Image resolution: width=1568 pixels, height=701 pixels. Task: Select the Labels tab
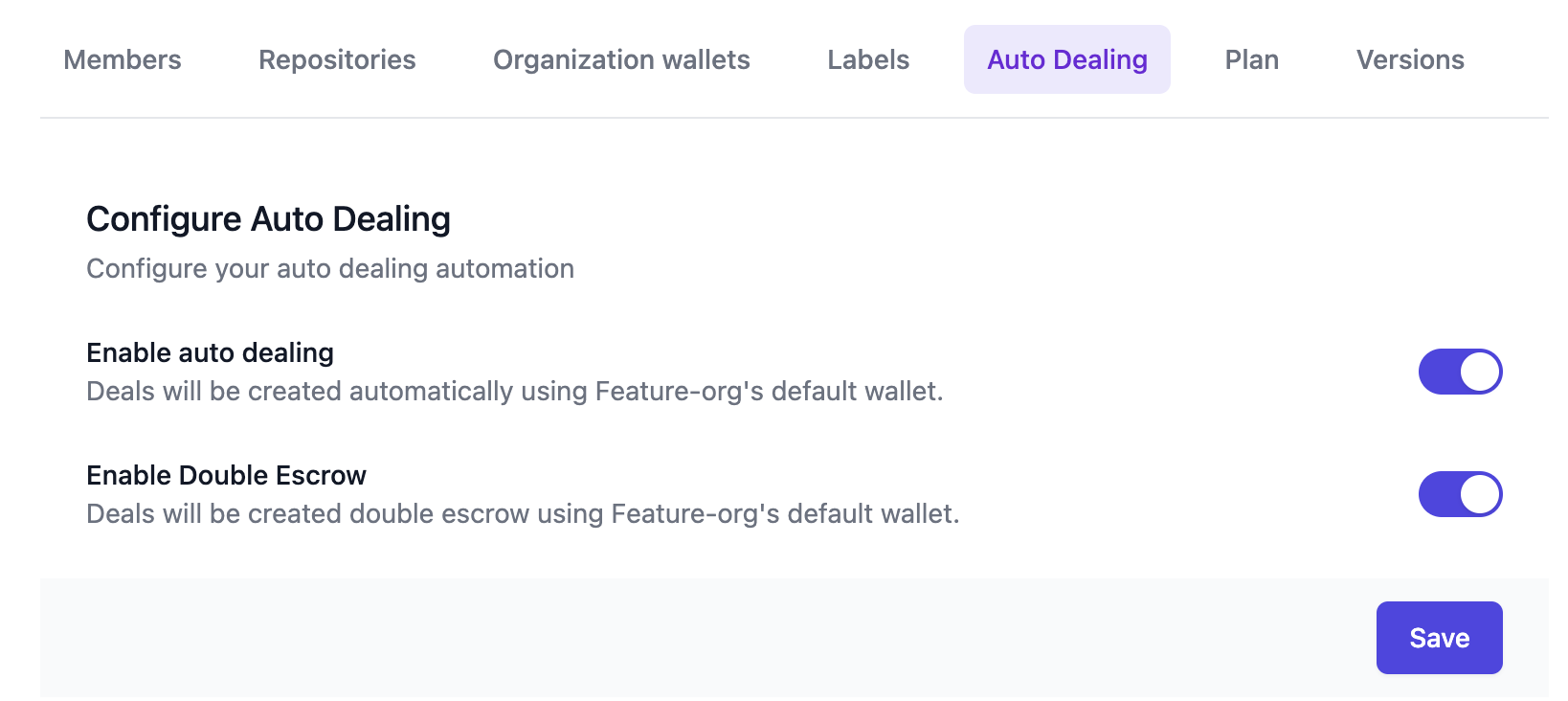(x=867, y=59)
